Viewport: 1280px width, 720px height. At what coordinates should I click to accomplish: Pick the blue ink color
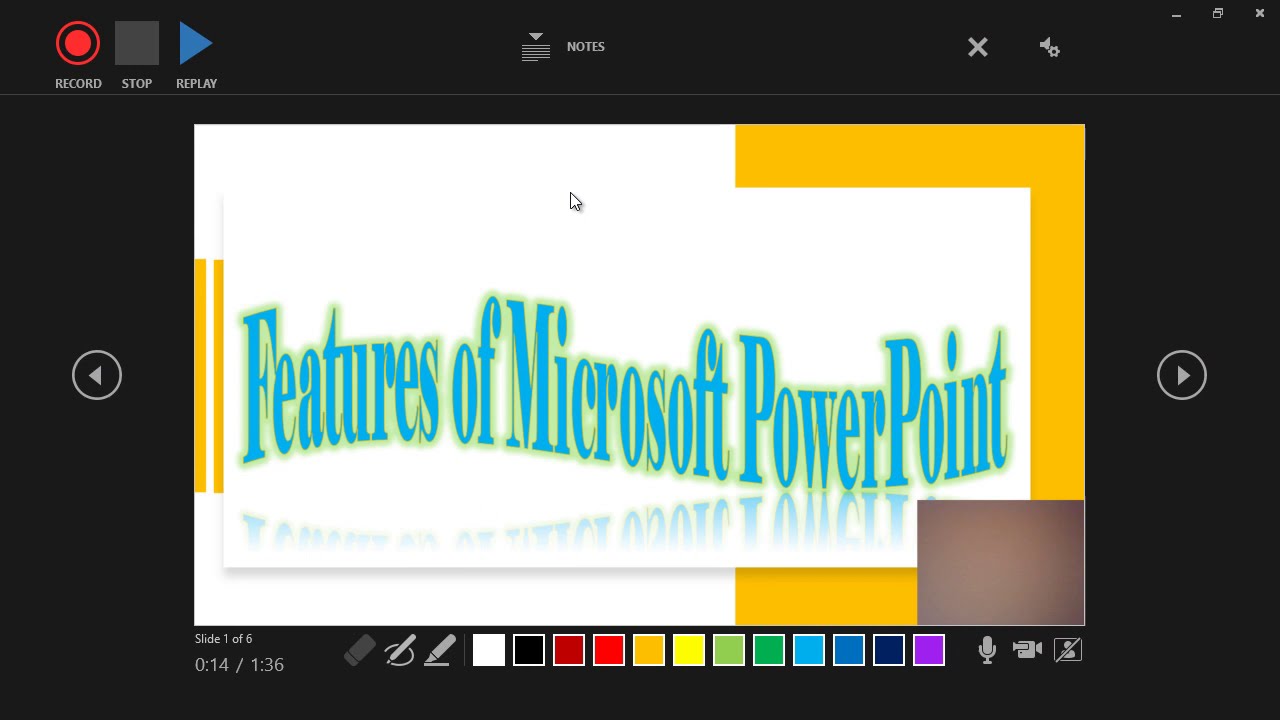849,650
